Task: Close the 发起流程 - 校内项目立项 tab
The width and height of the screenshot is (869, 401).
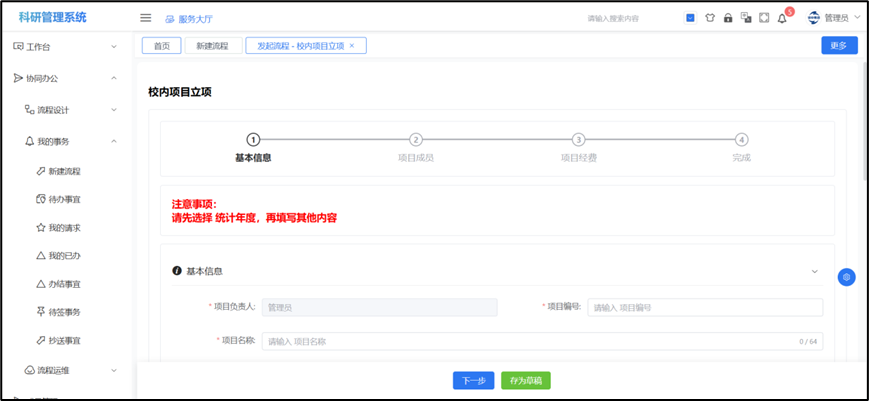Action: point(352,46)
